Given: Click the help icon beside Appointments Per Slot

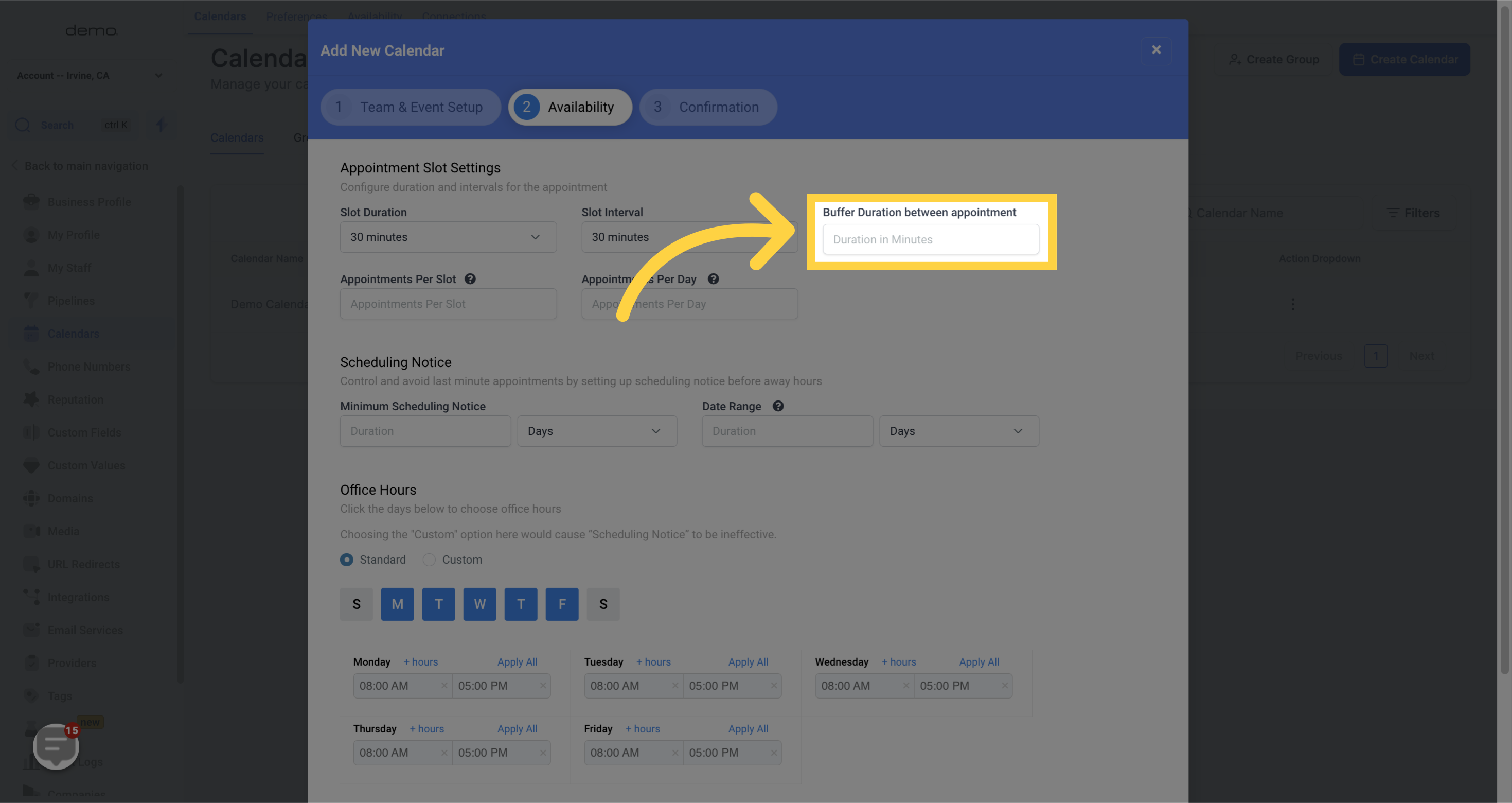Looking at the screenshot, I should [470, 279].
